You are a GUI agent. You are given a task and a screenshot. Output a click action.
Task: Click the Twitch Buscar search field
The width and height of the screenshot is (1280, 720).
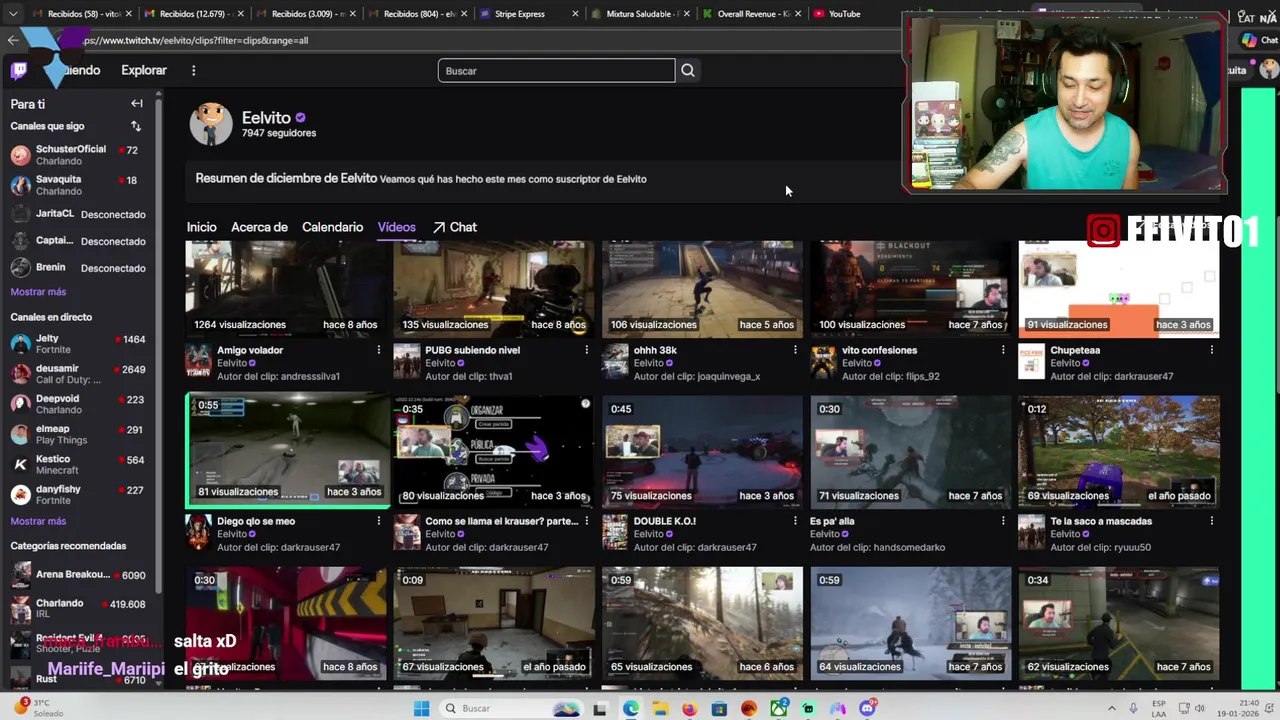pos(556,70)
